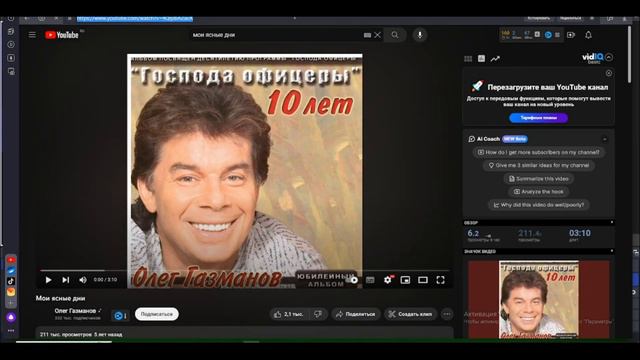
Task: Collapse the vidIQ panel with the chevron
Action: point(609,57)
